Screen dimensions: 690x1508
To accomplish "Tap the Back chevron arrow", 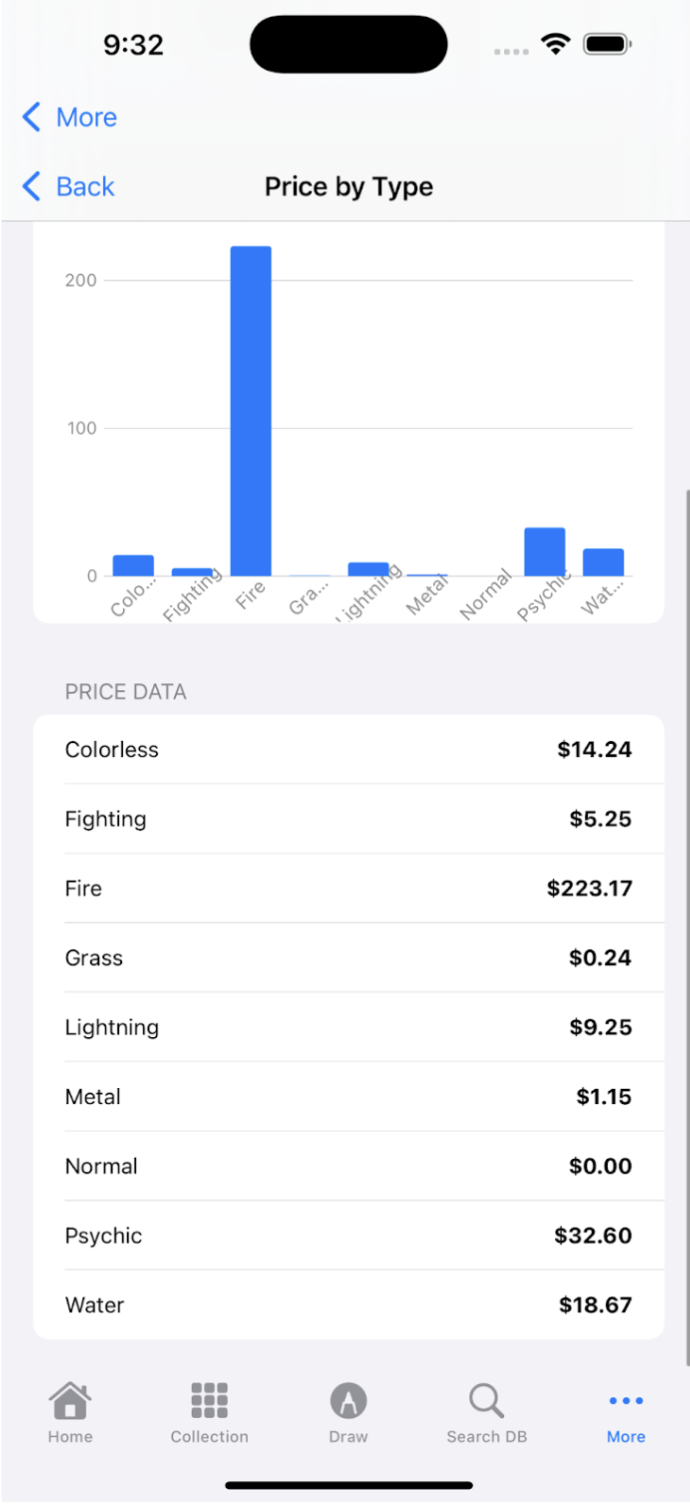I will pos(32,187).
